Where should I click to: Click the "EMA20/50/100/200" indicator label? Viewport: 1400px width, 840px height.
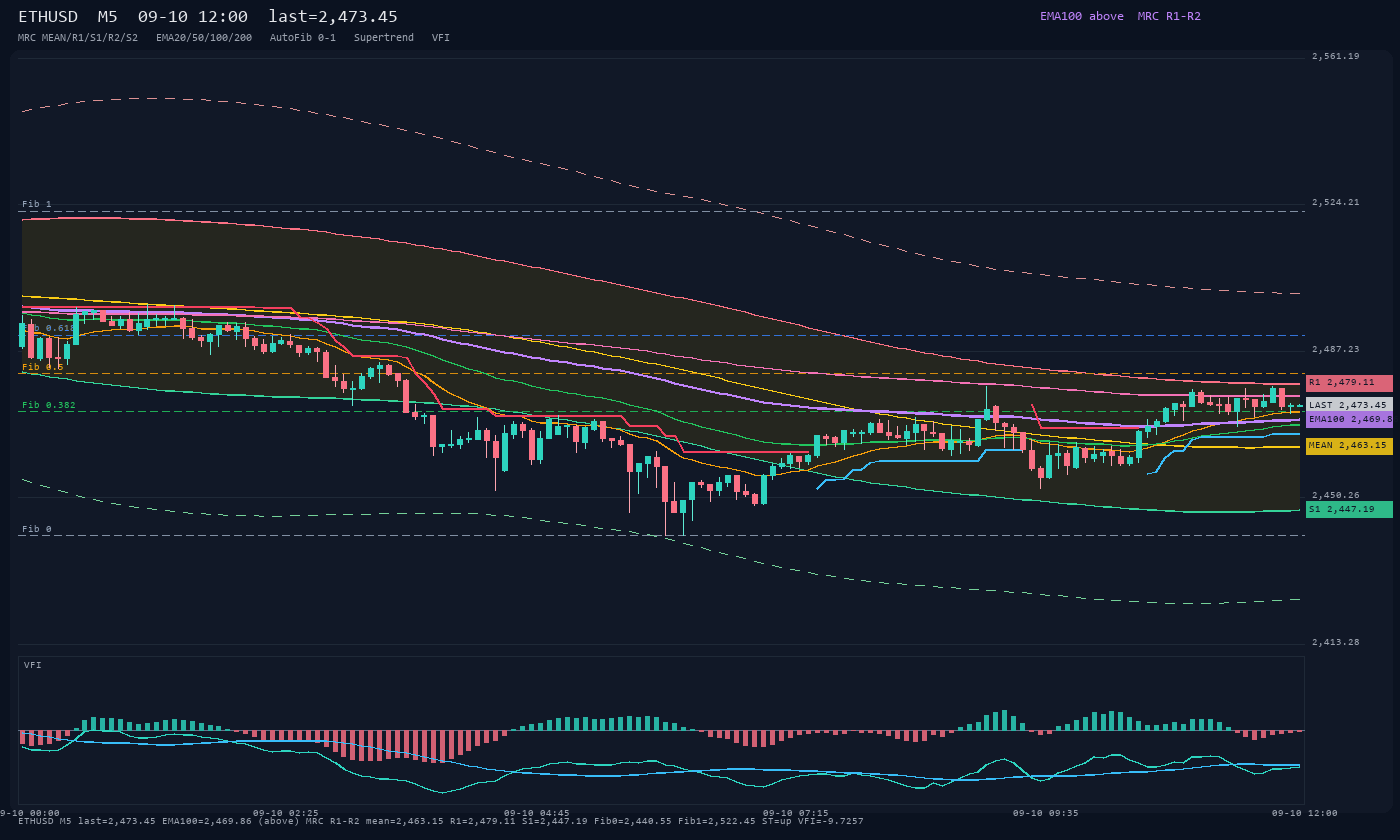(x=204, y=38)
